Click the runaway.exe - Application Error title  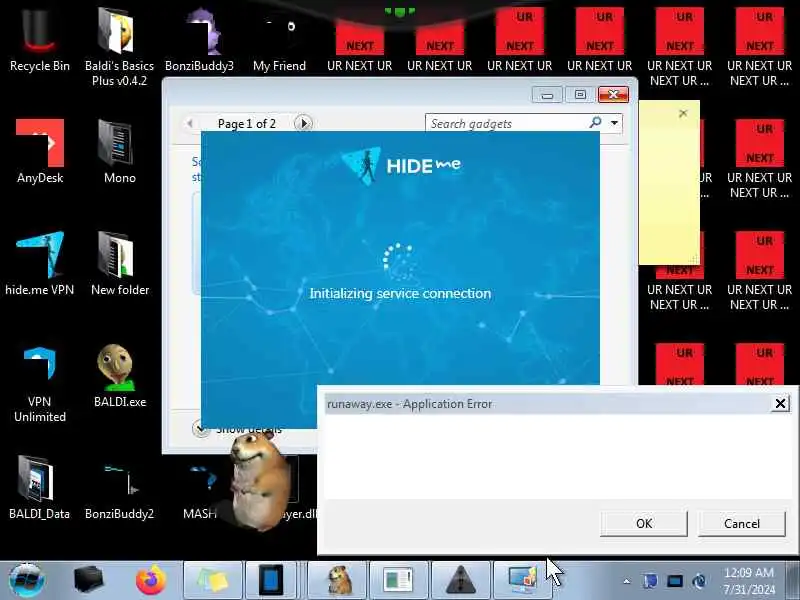click(x=409, y=404)
